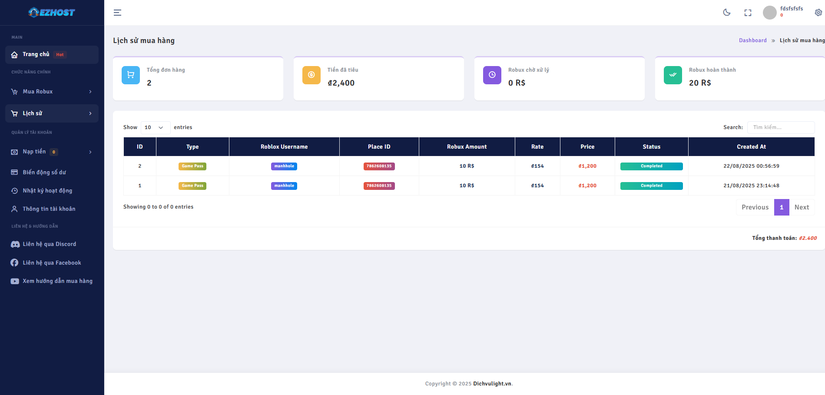Image resolution: width=825 pixels, height=395 pixels.
Task: Click the blue Tổng đơn hàng cart icon
Action: (x=130, y=75)
